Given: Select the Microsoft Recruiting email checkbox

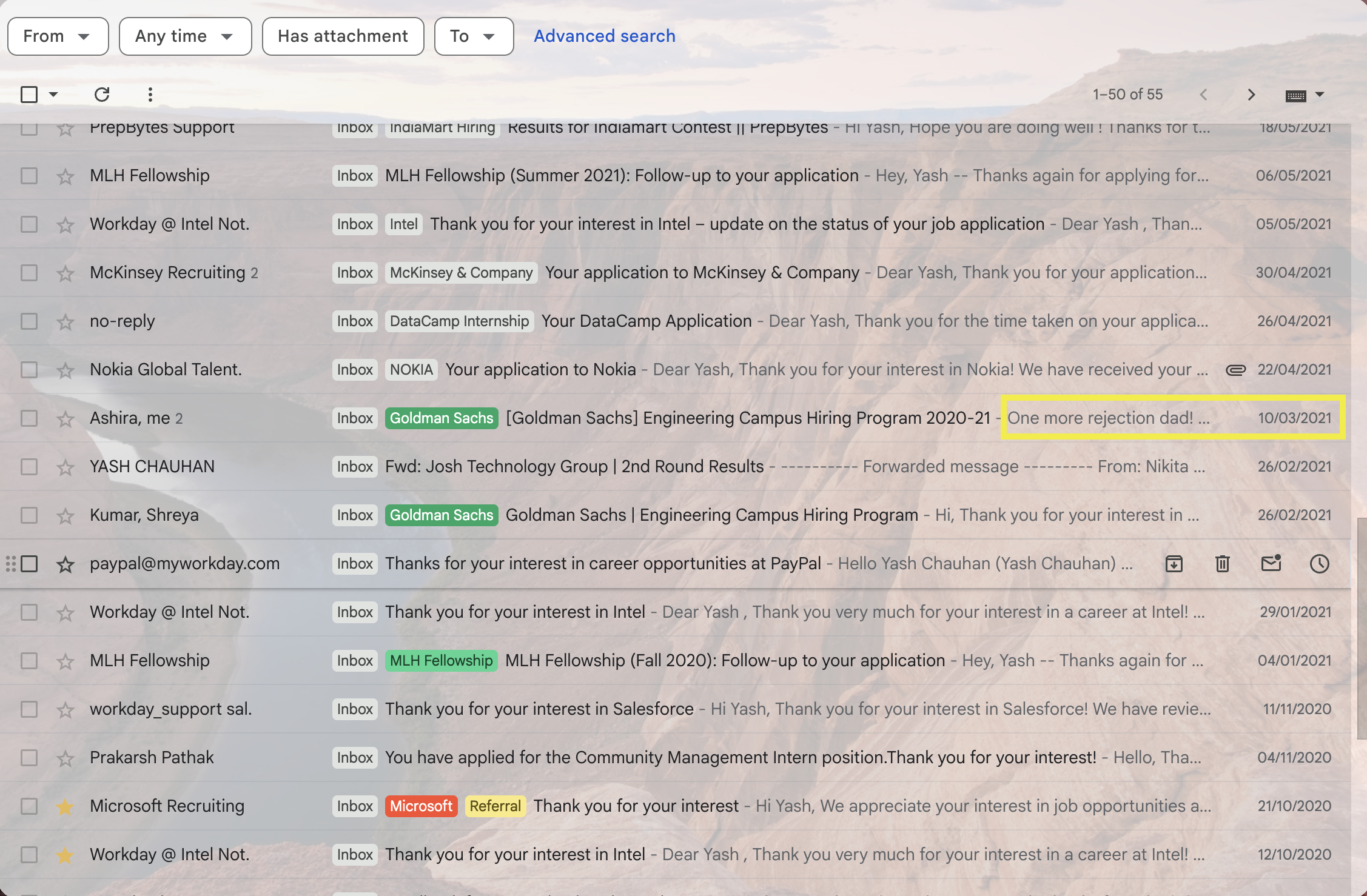Looking at the screenshot, I should 29,806.
